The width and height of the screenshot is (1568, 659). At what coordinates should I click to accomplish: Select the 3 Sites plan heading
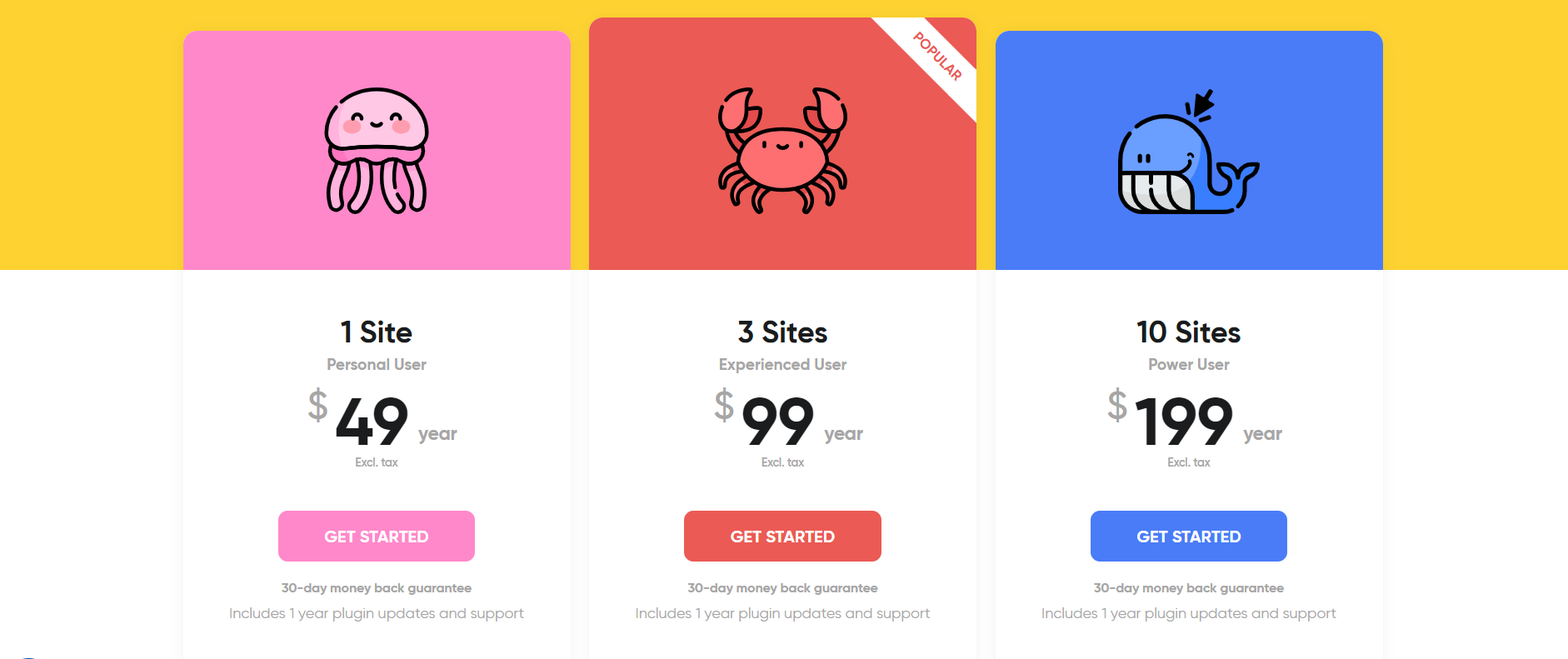pos(782,332)
